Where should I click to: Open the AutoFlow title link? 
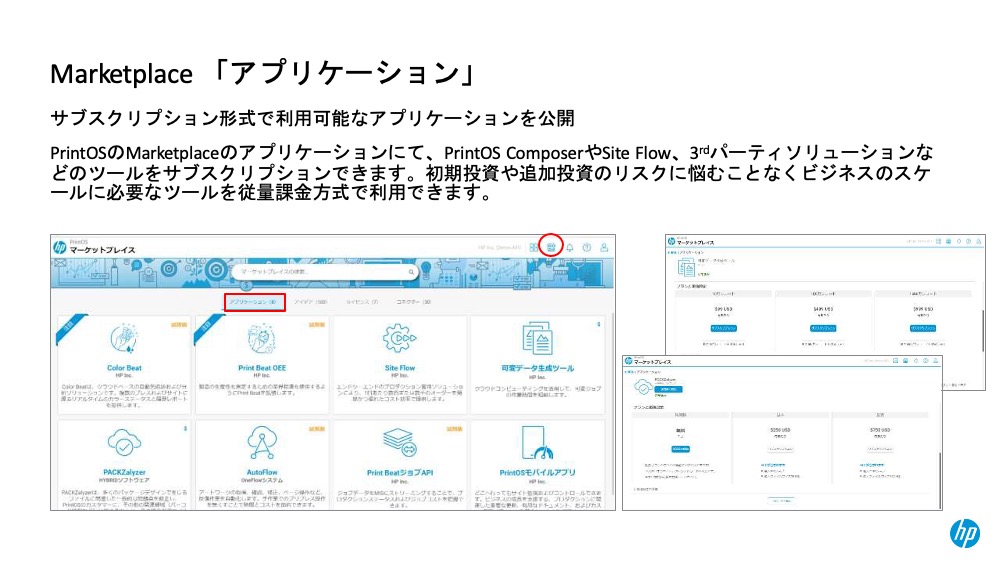click(261, 472)
